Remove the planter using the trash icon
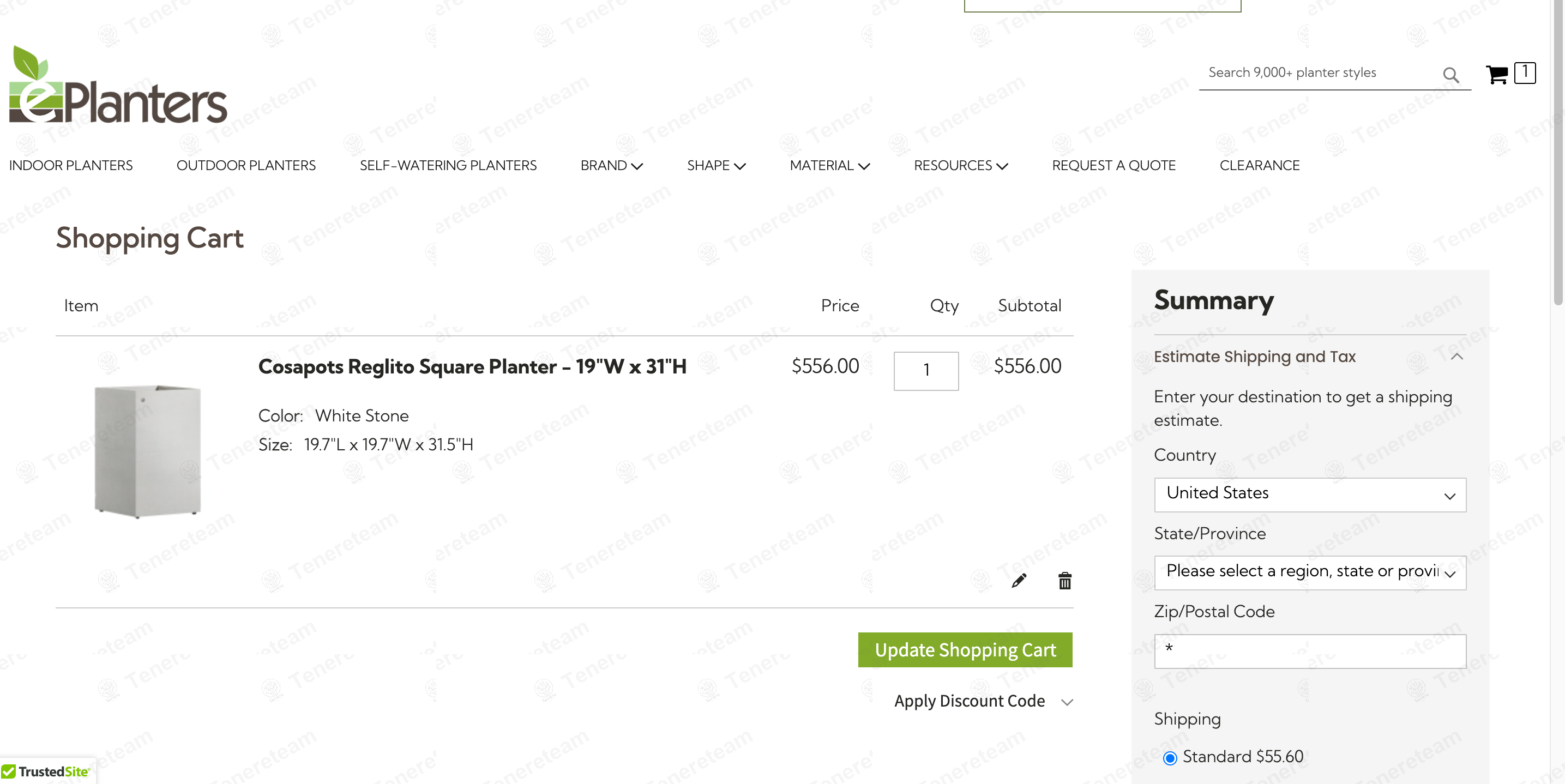This screenshot has height=784, width=1565. [x=1064, y=581]
